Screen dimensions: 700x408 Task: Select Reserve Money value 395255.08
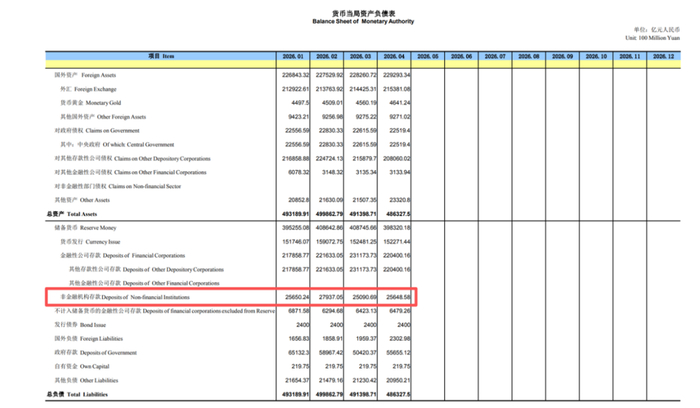pyautogui.click(x=295, y=228)
